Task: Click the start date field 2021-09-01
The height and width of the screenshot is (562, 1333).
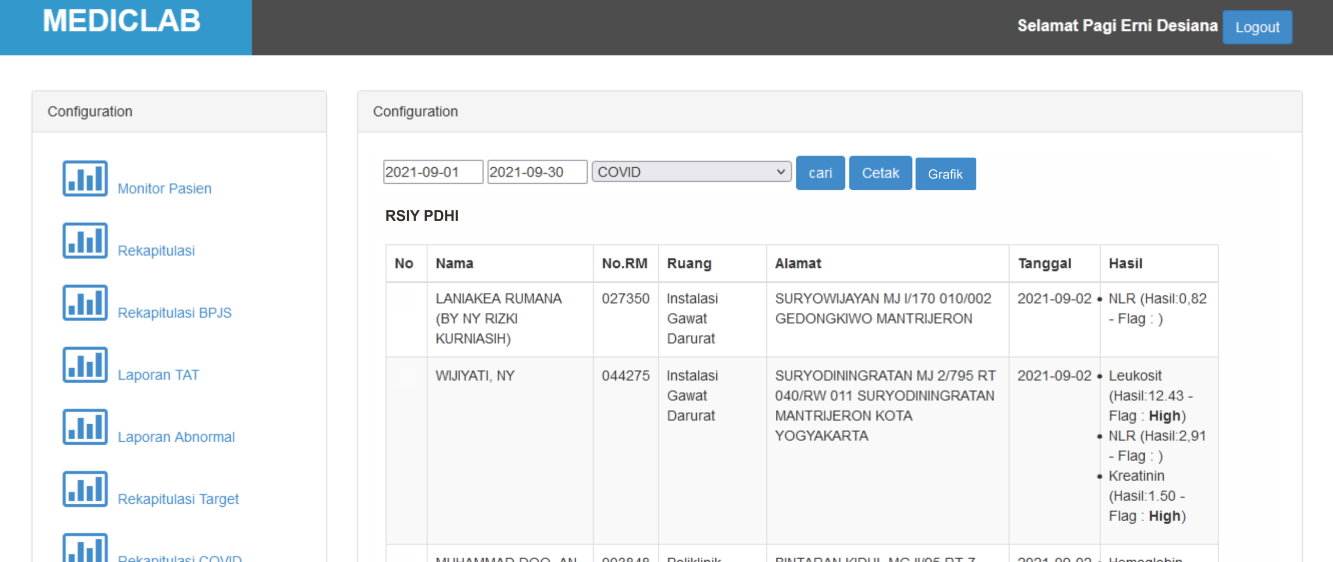Action: point(433,172)
